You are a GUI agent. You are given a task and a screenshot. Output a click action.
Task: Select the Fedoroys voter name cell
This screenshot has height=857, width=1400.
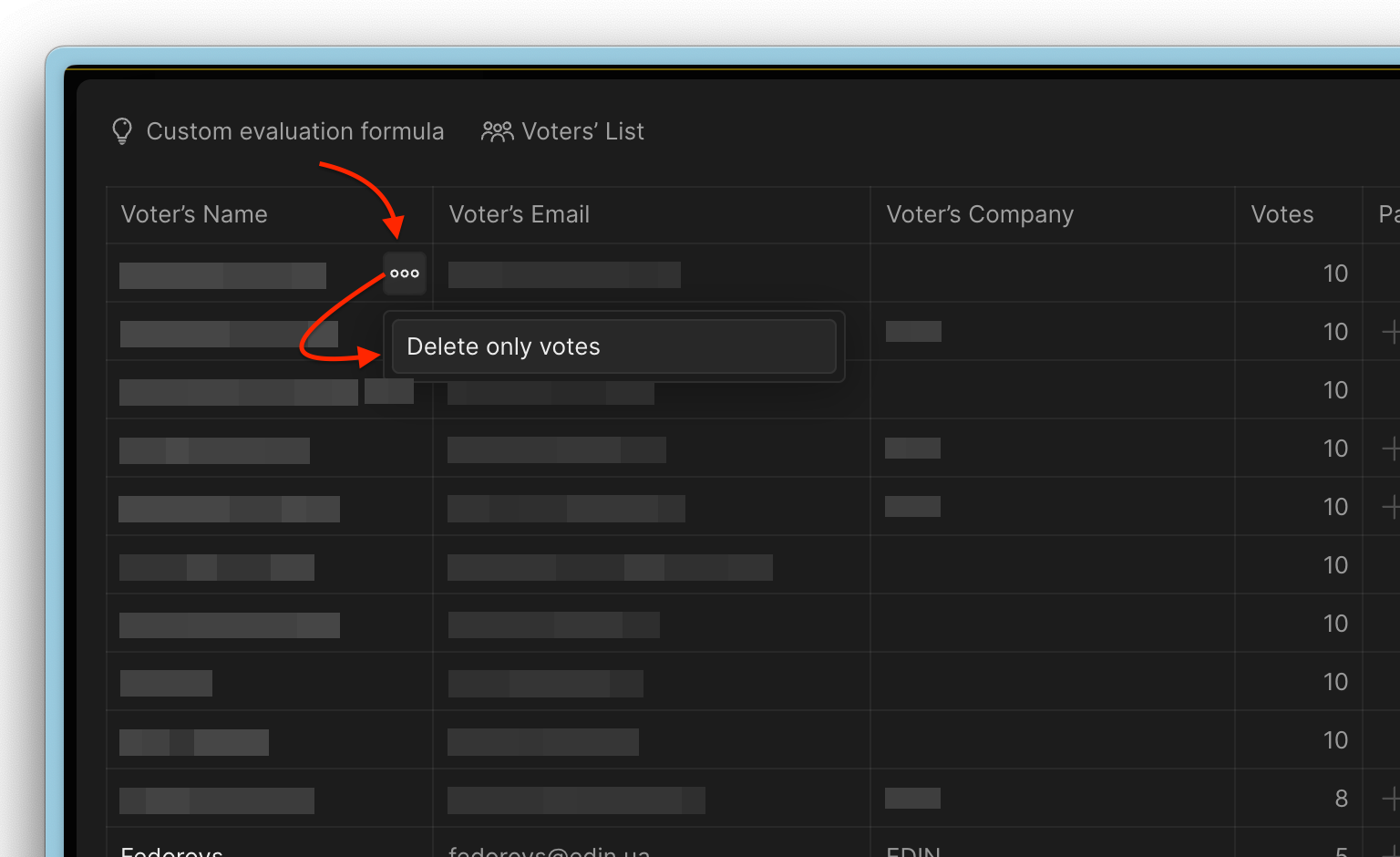[172, 850]
